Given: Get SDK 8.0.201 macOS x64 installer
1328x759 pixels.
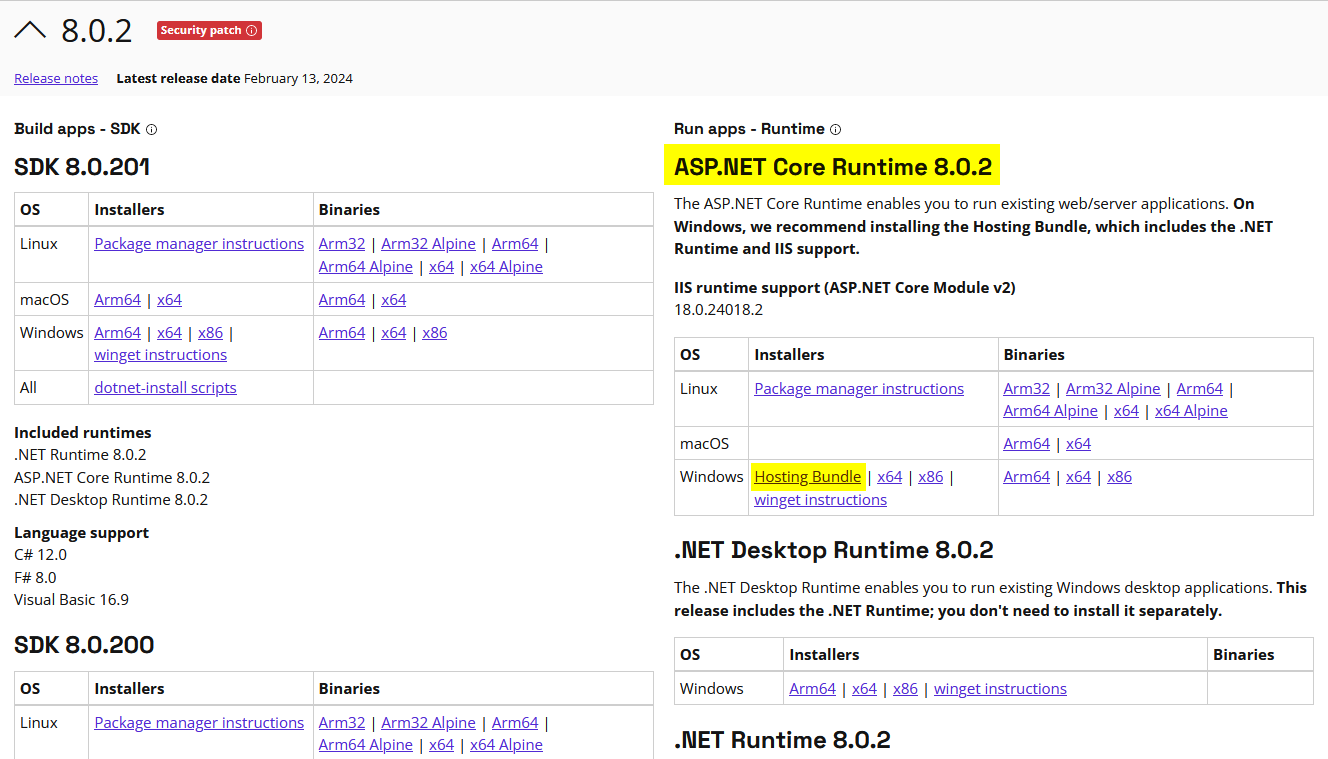Looking at the screenshot, I should click(x=169, y=300).
